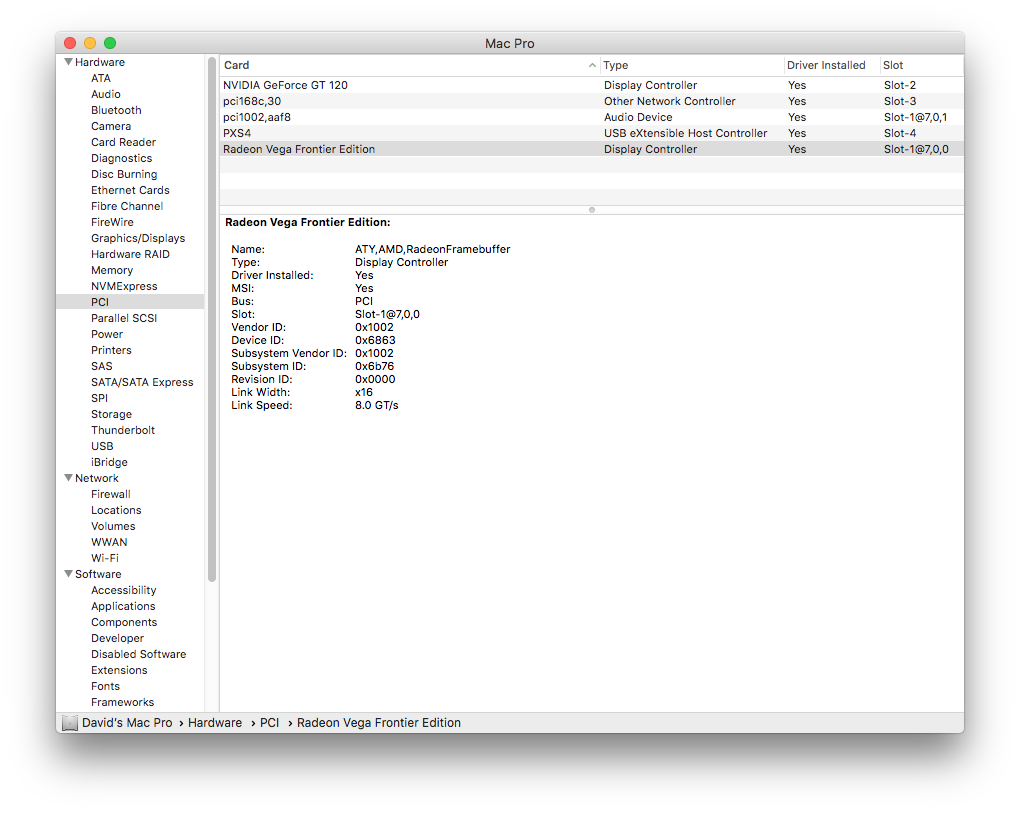Open Power in the sidebar
The height and width of the screenshot is (813, 1020).
click(x=107, y=334)
